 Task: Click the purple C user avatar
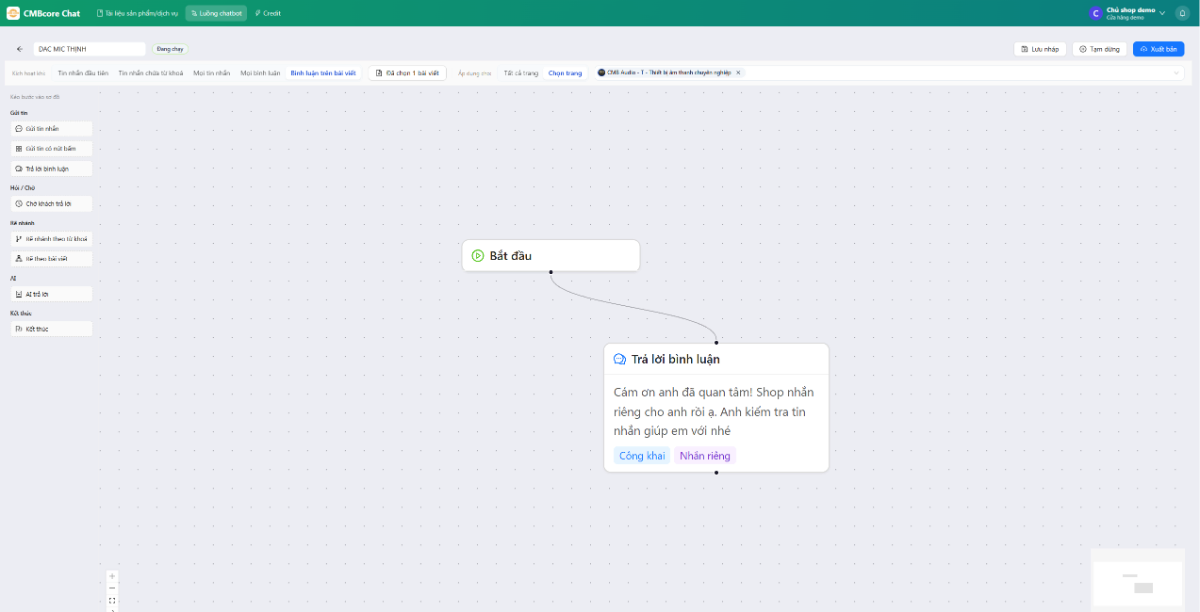[x=1096, y=13]
